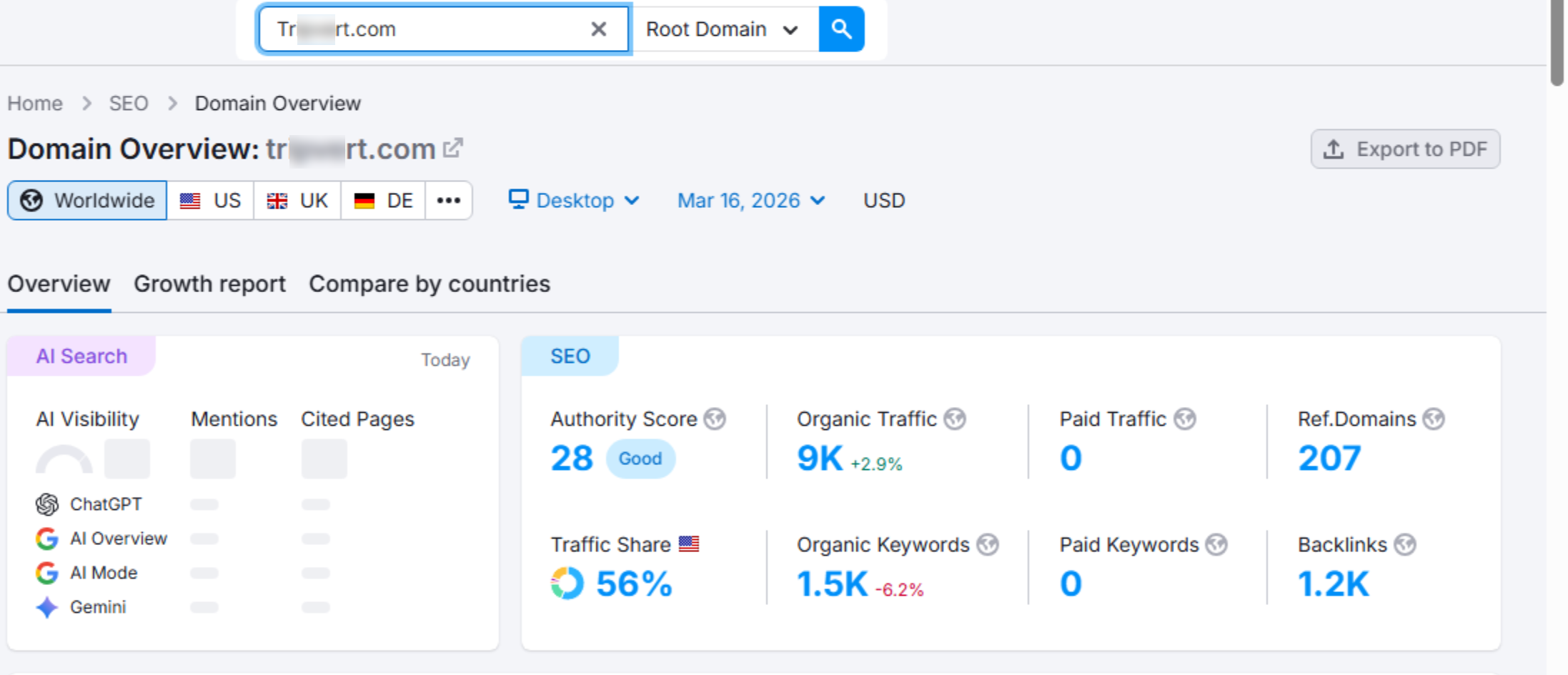Screen dimensions: 1568x675
Task: Click the blue search magnifier icon
Action: click(x=841, y=29)
